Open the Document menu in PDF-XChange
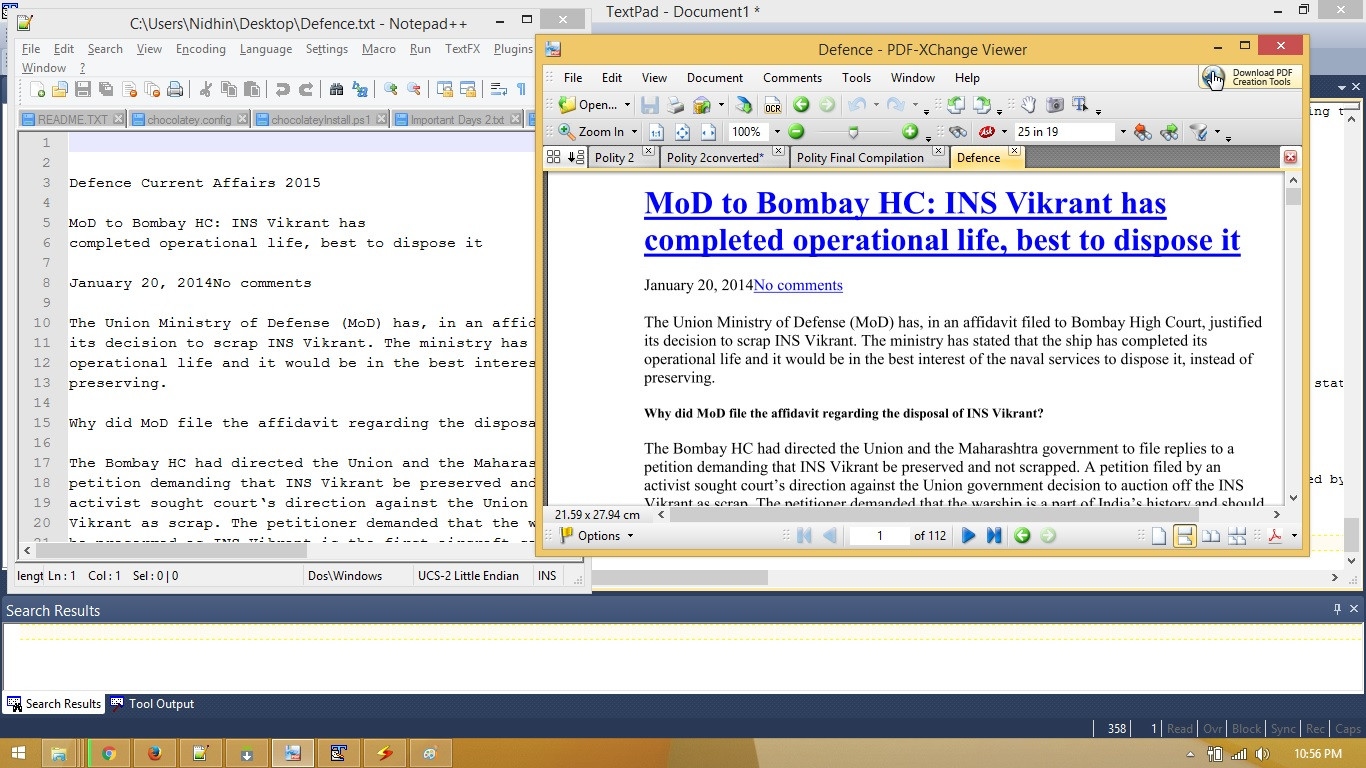Screen dimensions: 1366x768 [715, 78]
